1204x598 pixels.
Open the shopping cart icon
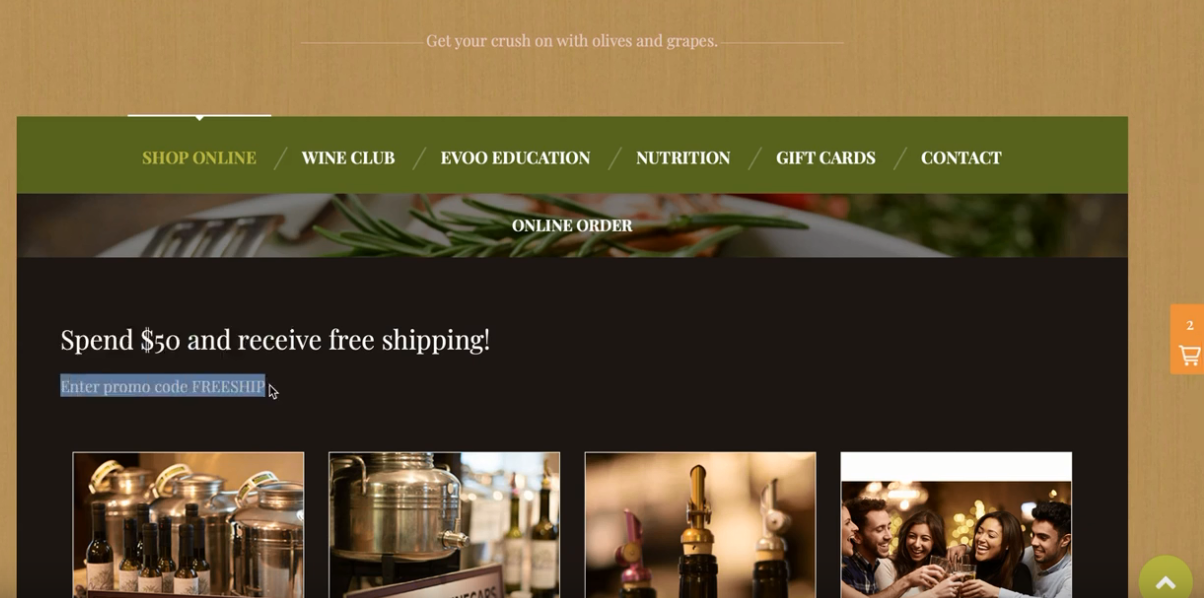pos(1189,355)
